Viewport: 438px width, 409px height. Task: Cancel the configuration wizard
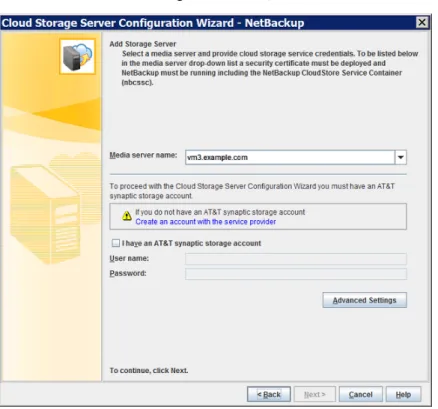pos(360,395)
